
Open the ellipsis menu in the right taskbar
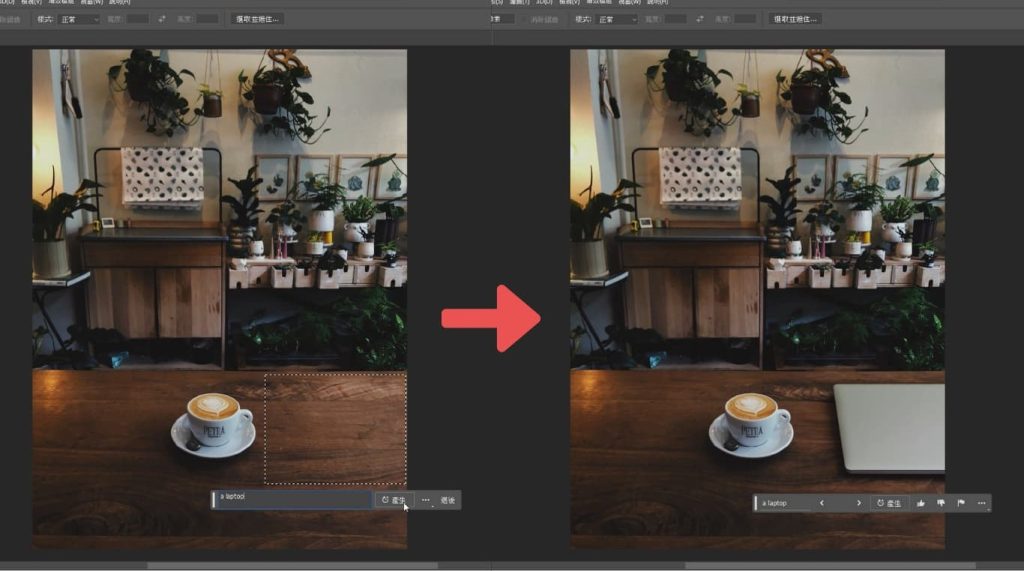point(982,503)
